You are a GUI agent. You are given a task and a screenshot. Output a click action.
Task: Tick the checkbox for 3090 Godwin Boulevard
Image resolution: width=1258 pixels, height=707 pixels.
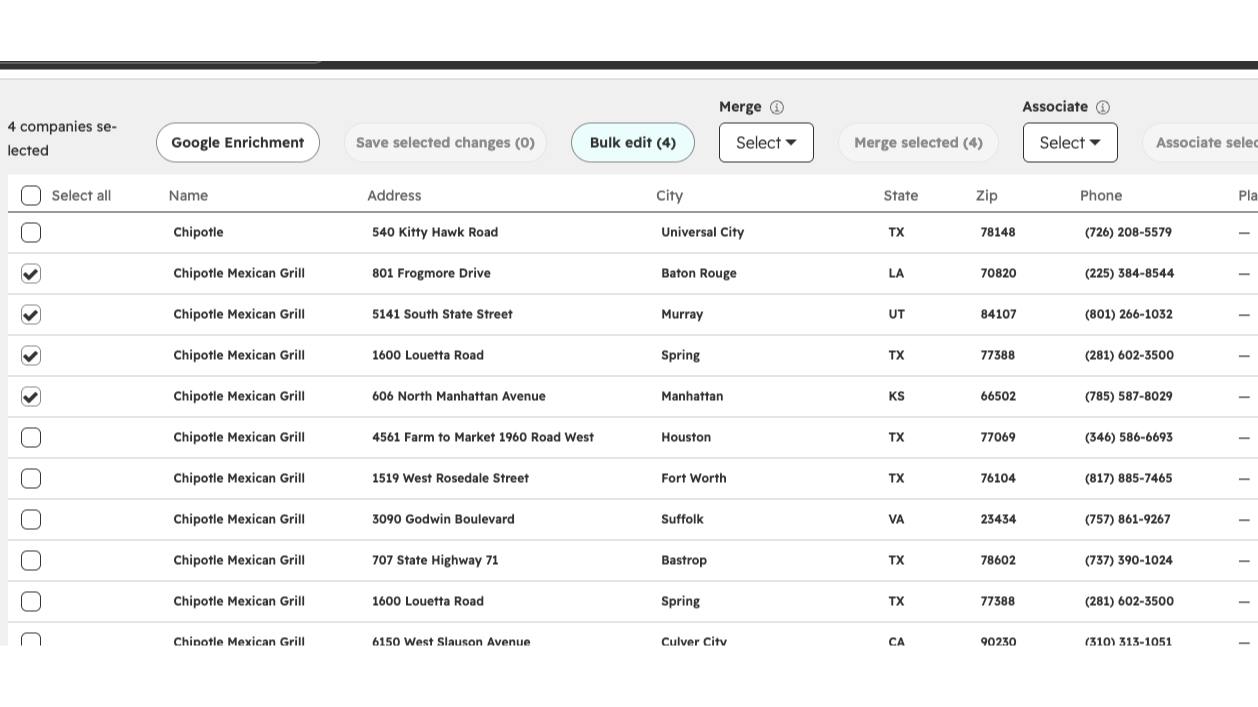point(31,519)
